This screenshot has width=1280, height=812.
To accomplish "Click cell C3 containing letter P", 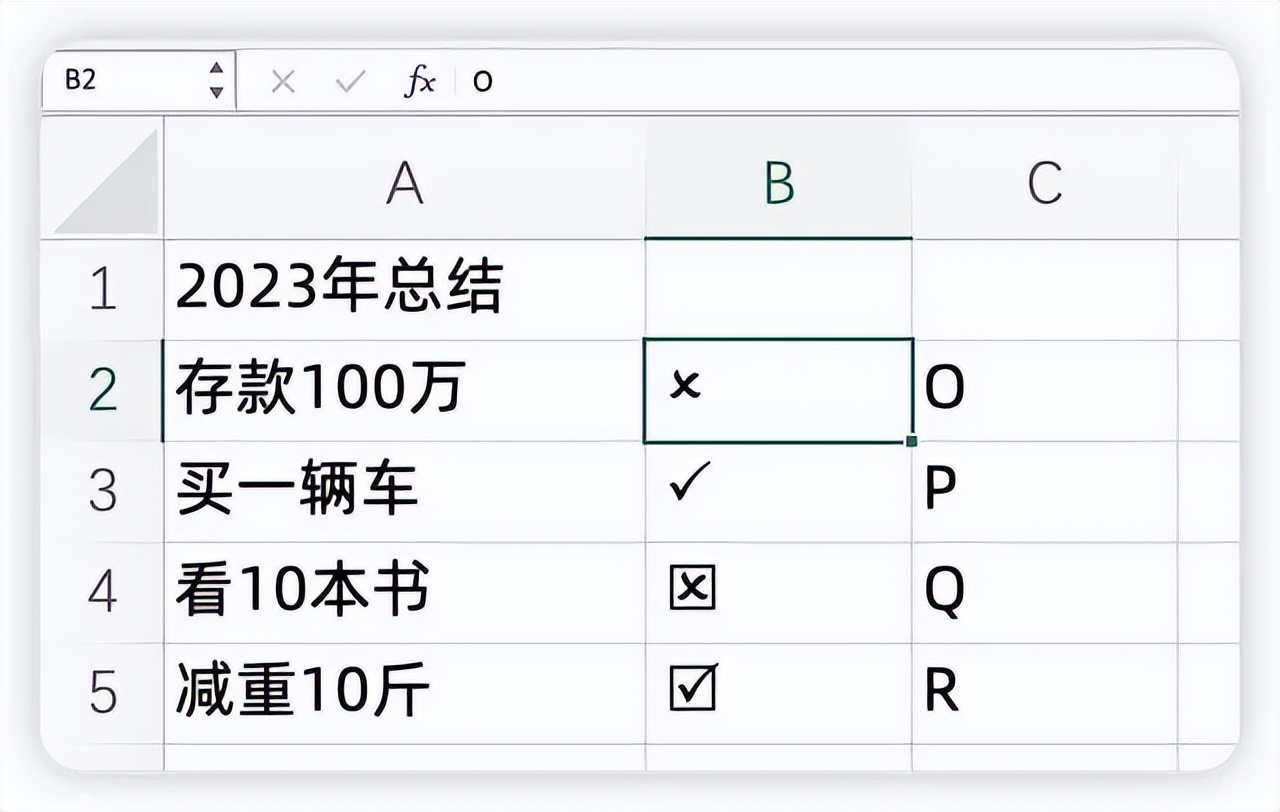I will click(x=1044, y=492).
